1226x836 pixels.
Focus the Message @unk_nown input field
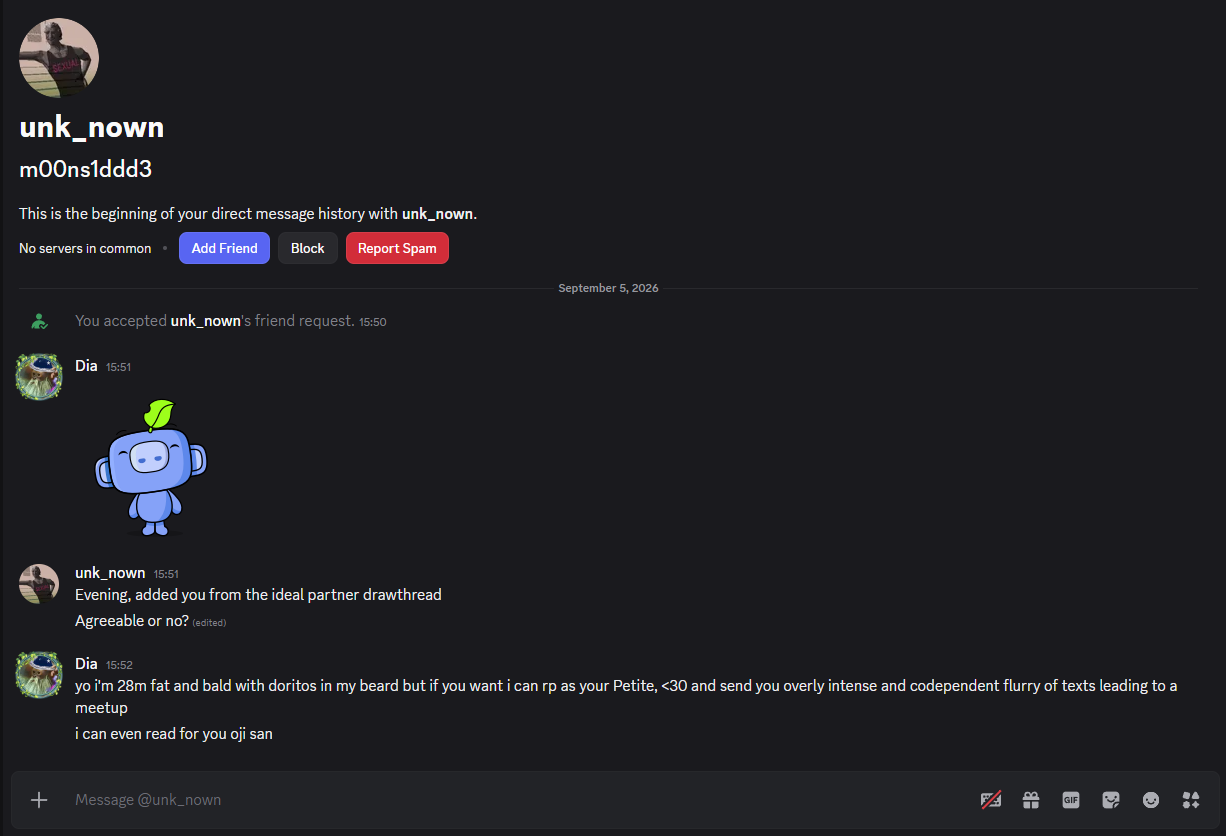coord(520,799)
